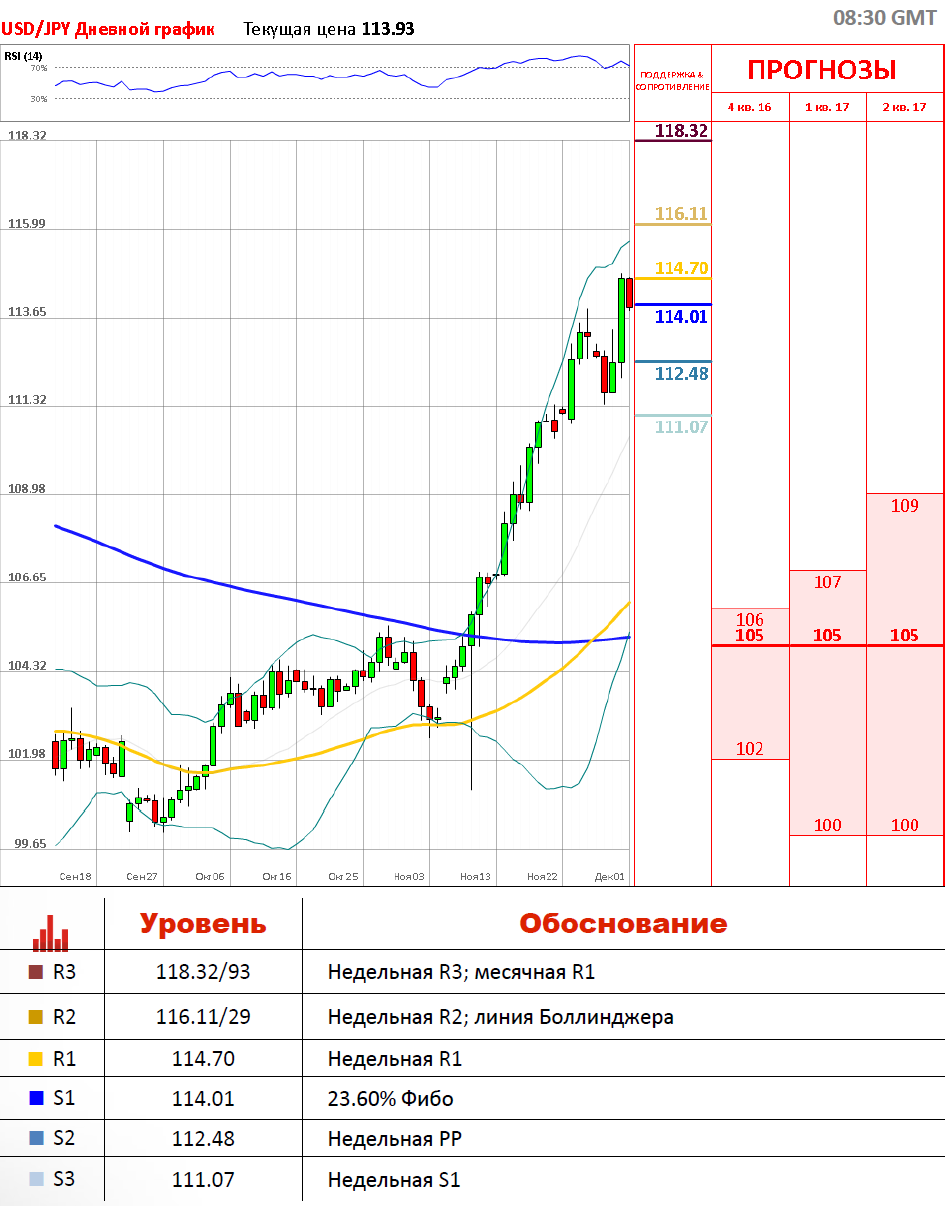Open the 4 кв. 16 forecast column header
This screenshot has width=946, height=1209.
click(x=749, y=107)
